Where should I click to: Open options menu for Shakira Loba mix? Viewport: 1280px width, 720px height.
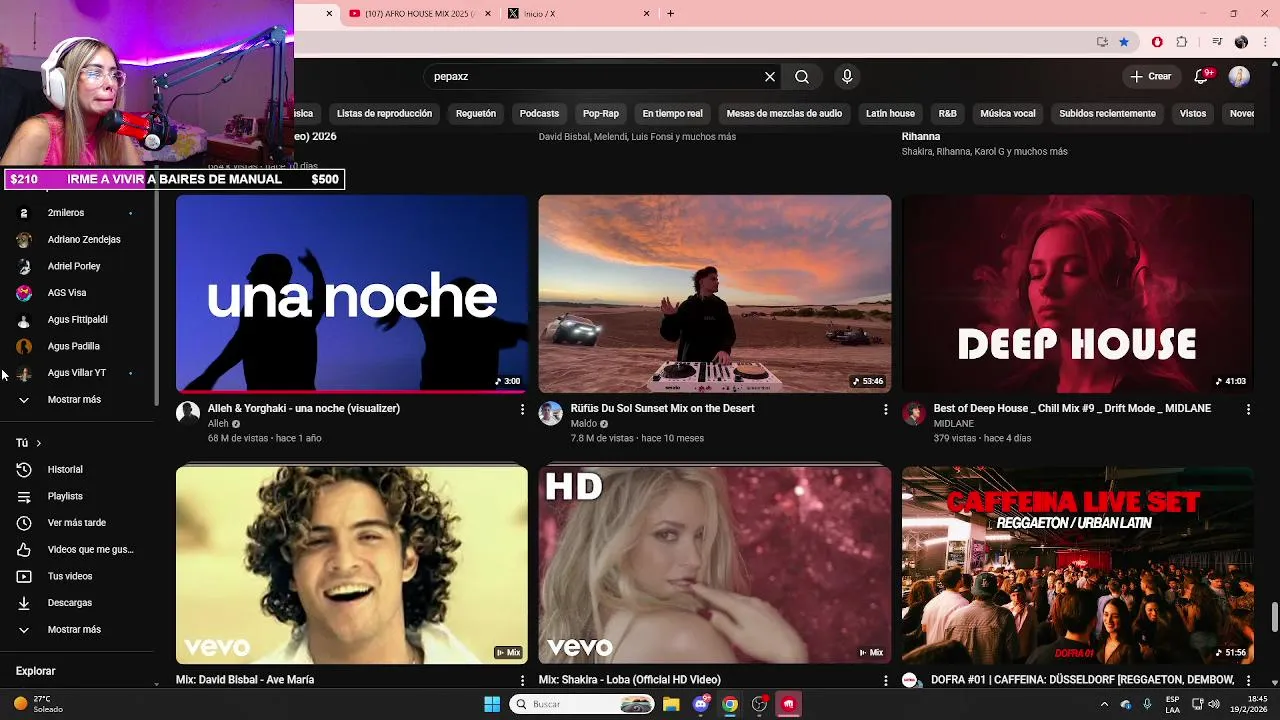885,680
